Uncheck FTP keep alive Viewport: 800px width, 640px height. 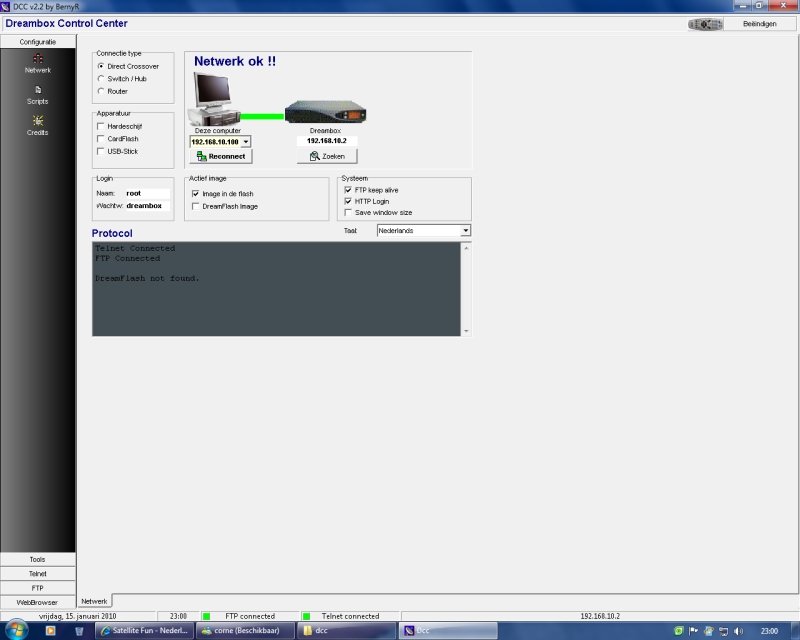pyautogui.click(x=348, y=190)
